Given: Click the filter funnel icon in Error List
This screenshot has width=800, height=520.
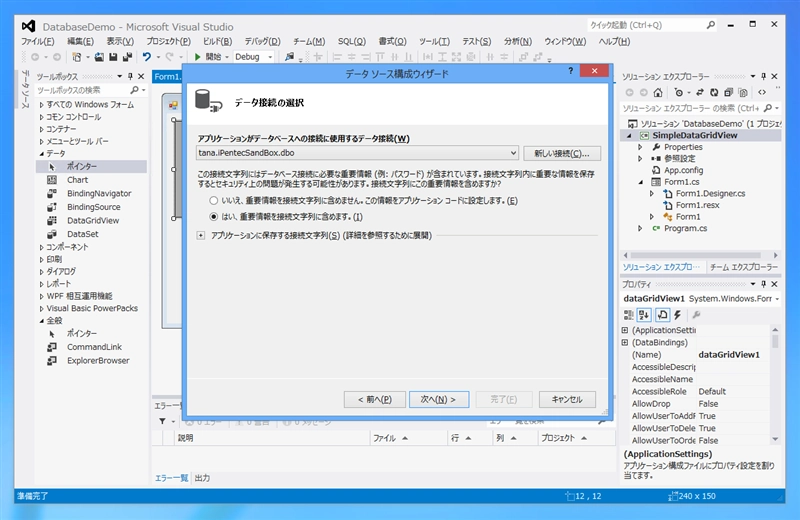Looking at the screenshot, I should coord(162,421).
